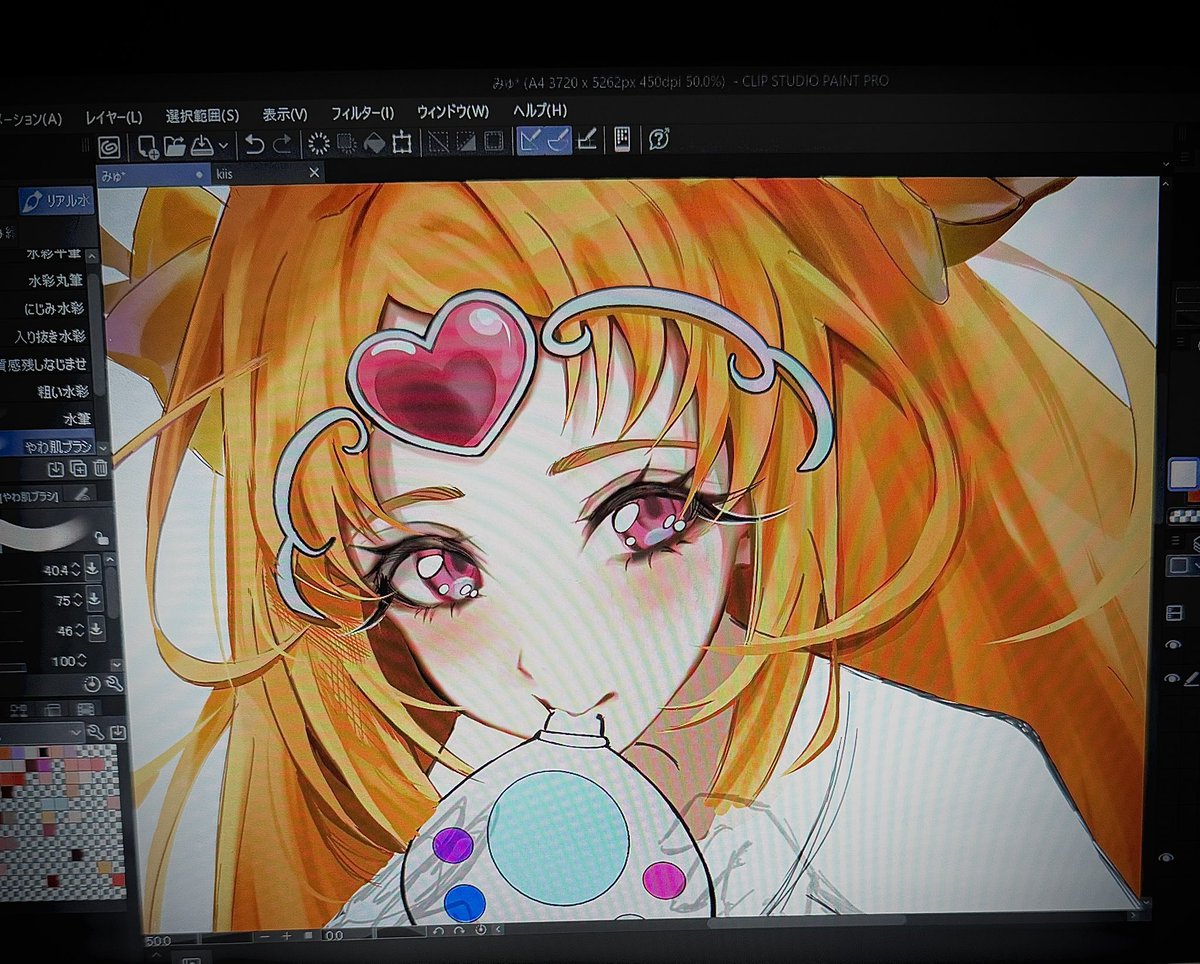1200x964 pixels.
Task: Open the ウィンドウ(W) menu
Action: (x=453, y=111)
